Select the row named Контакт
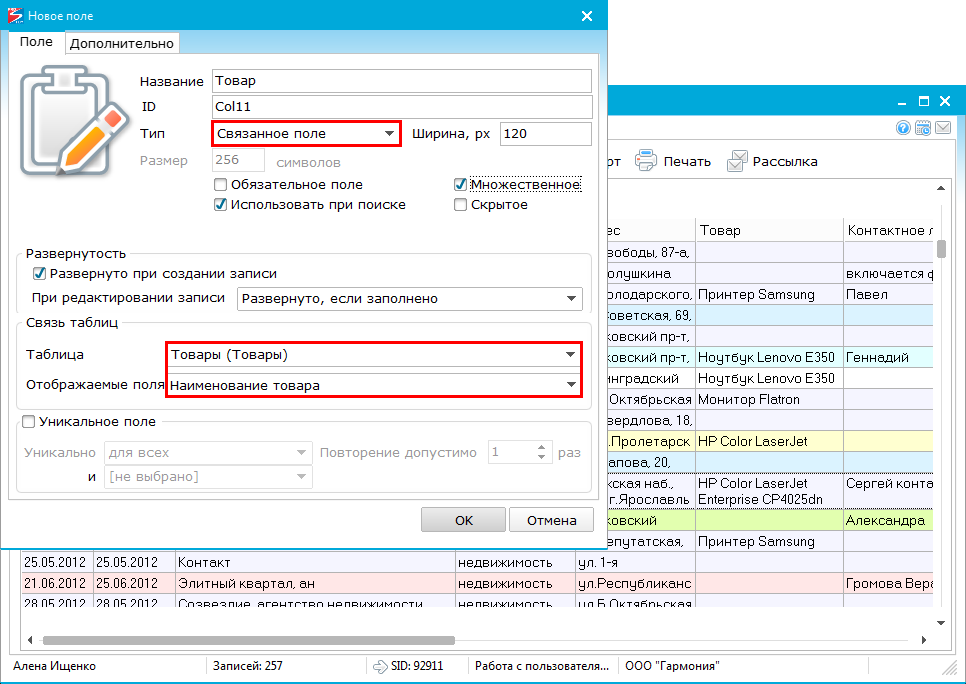Screen dimensions: 966x684 [x=315, y=563]
